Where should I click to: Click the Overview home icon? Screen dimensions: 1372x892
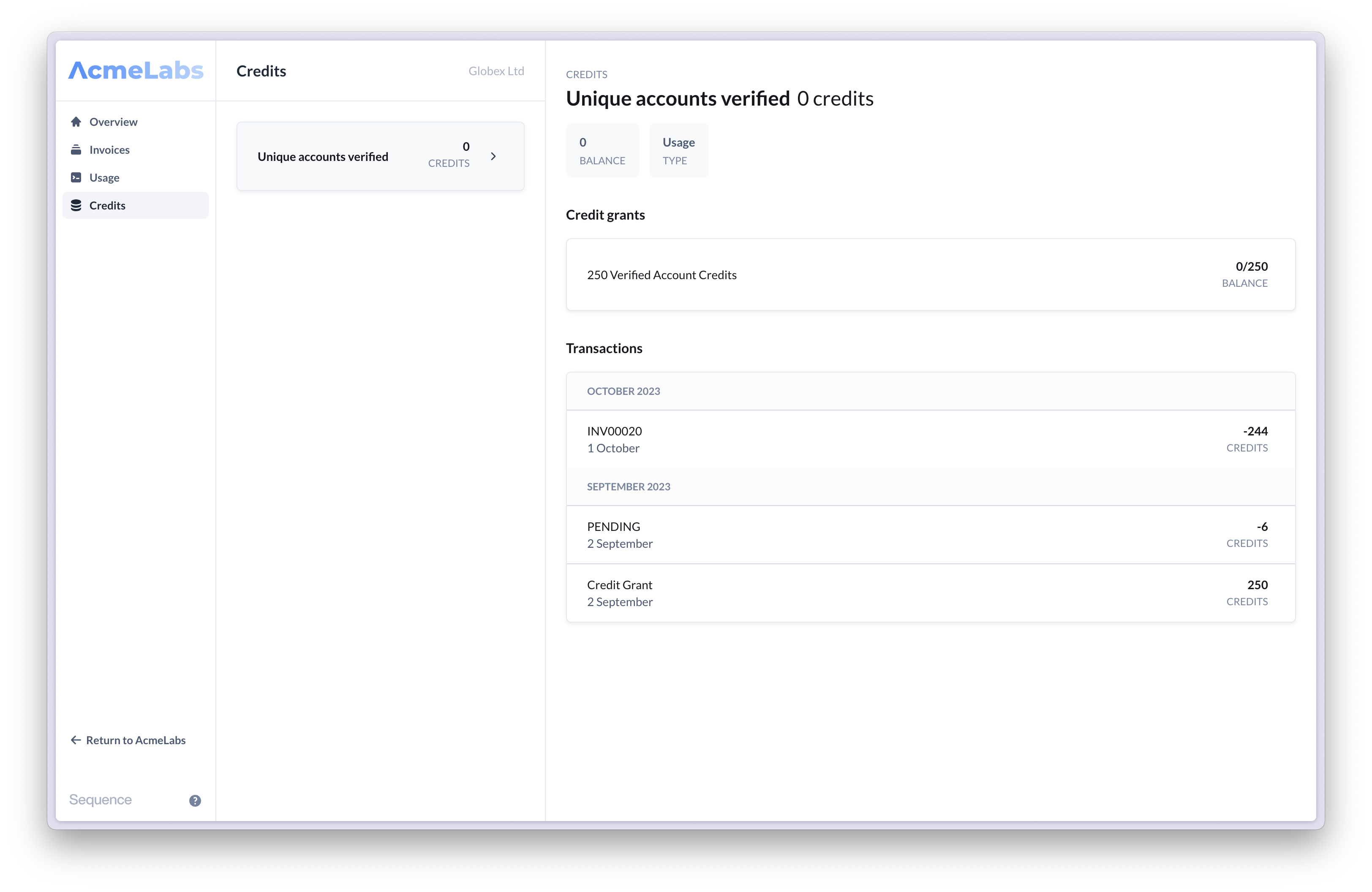point(76,122)
